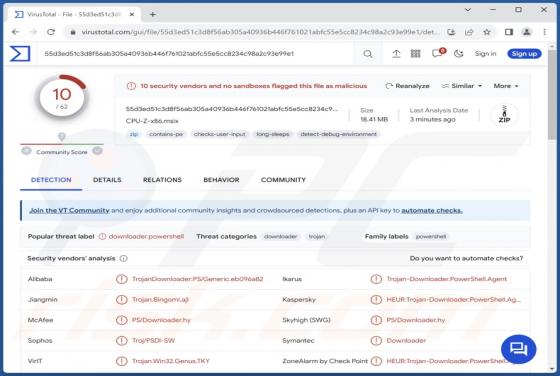Click the hash search input field
The height and width of the screenshot is (376, 560).
tap(196, 54)
